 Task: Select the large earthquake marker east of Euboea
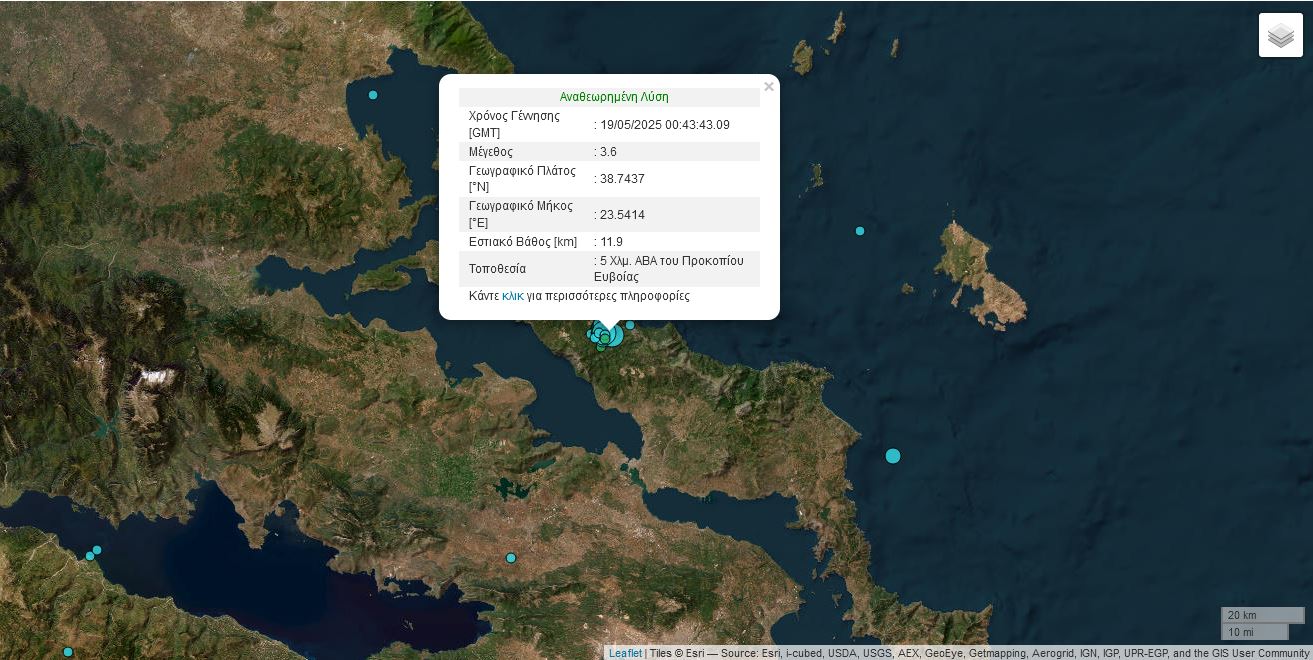coord(893,456)
